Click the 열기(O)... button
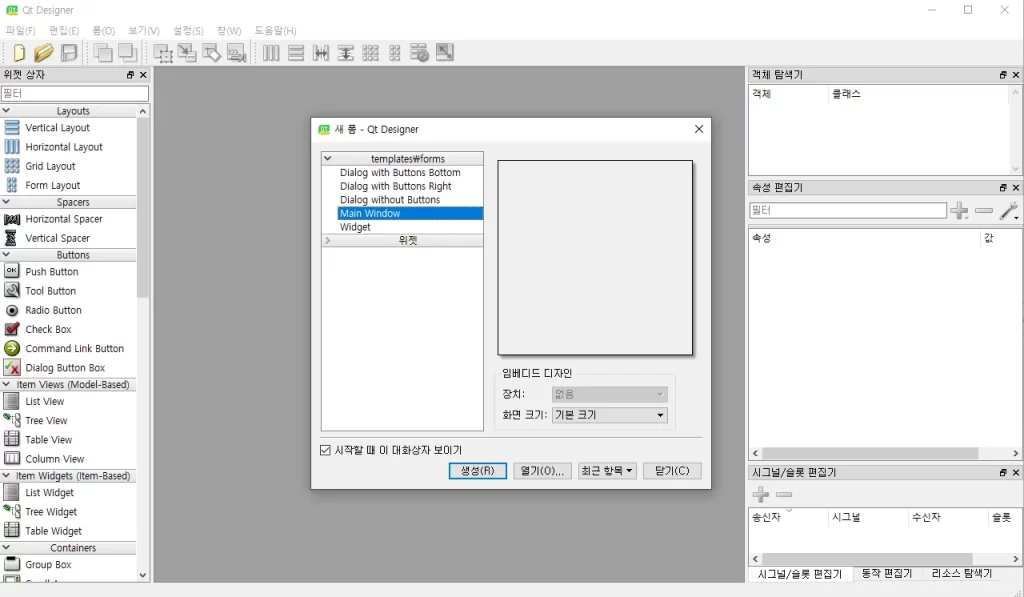The height and width of the screenshot is (597, 1024). click(542, 471)
